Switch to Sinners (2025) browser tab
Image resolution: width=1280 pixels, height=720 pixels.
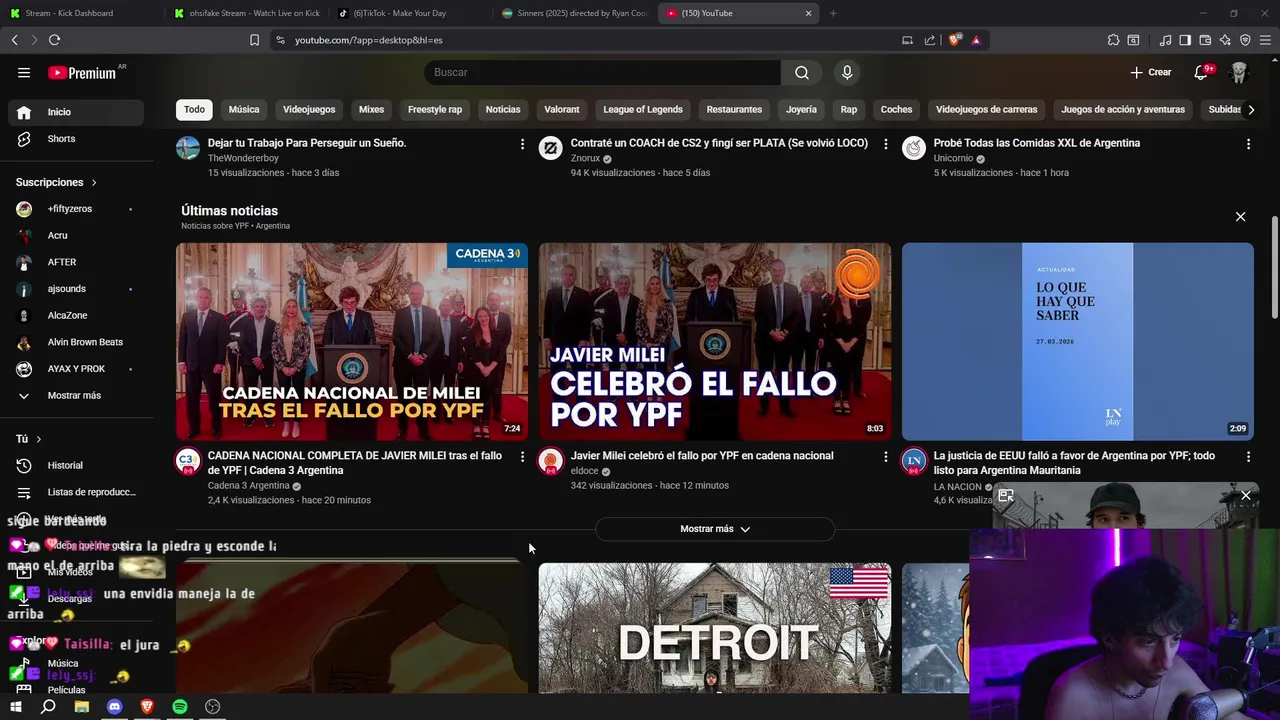pos(573,13)
